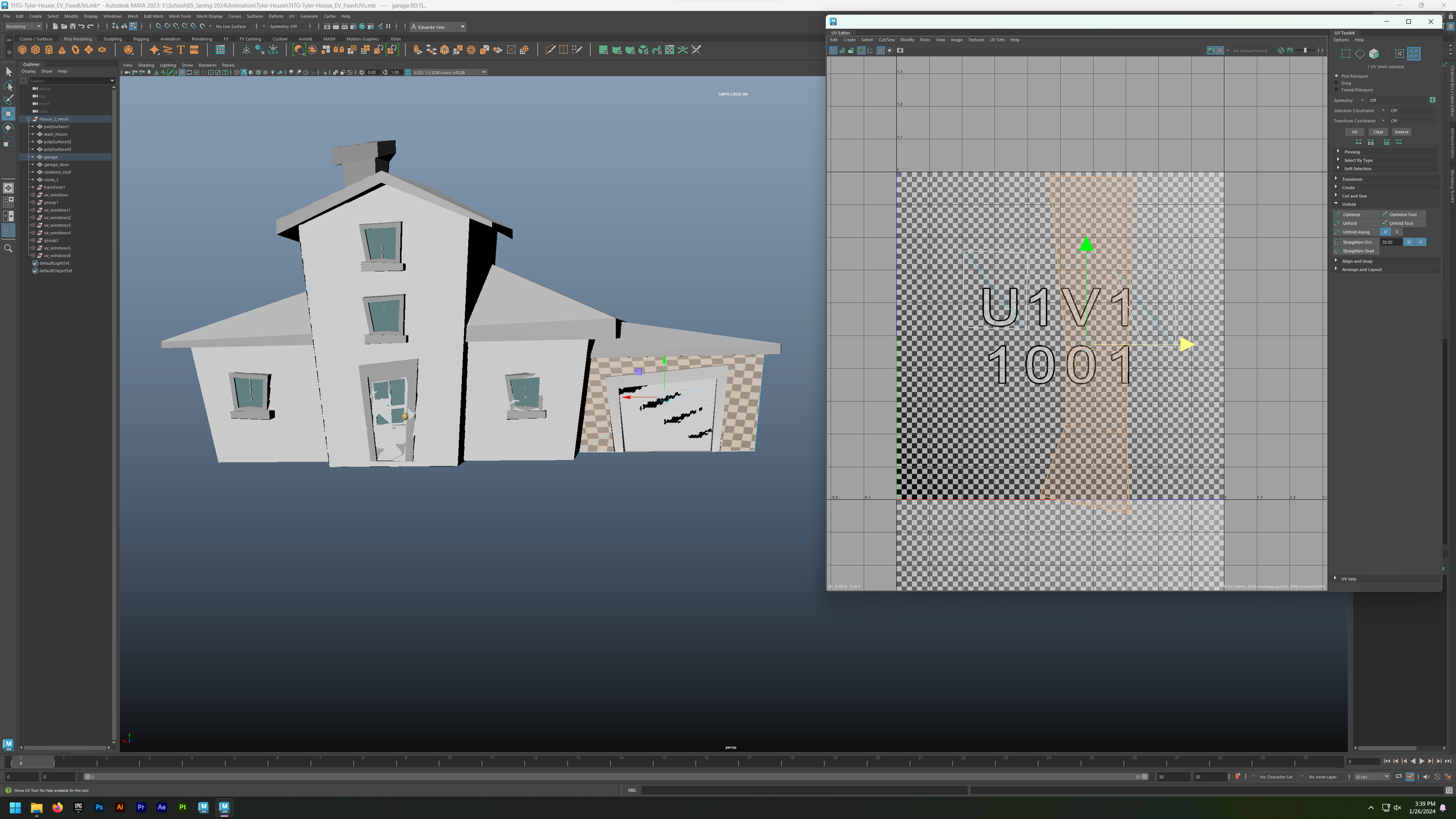Click the Optimize Tool in Unfold section
The height and width of the screenshot is (819, 1456).
[1402, 214]
